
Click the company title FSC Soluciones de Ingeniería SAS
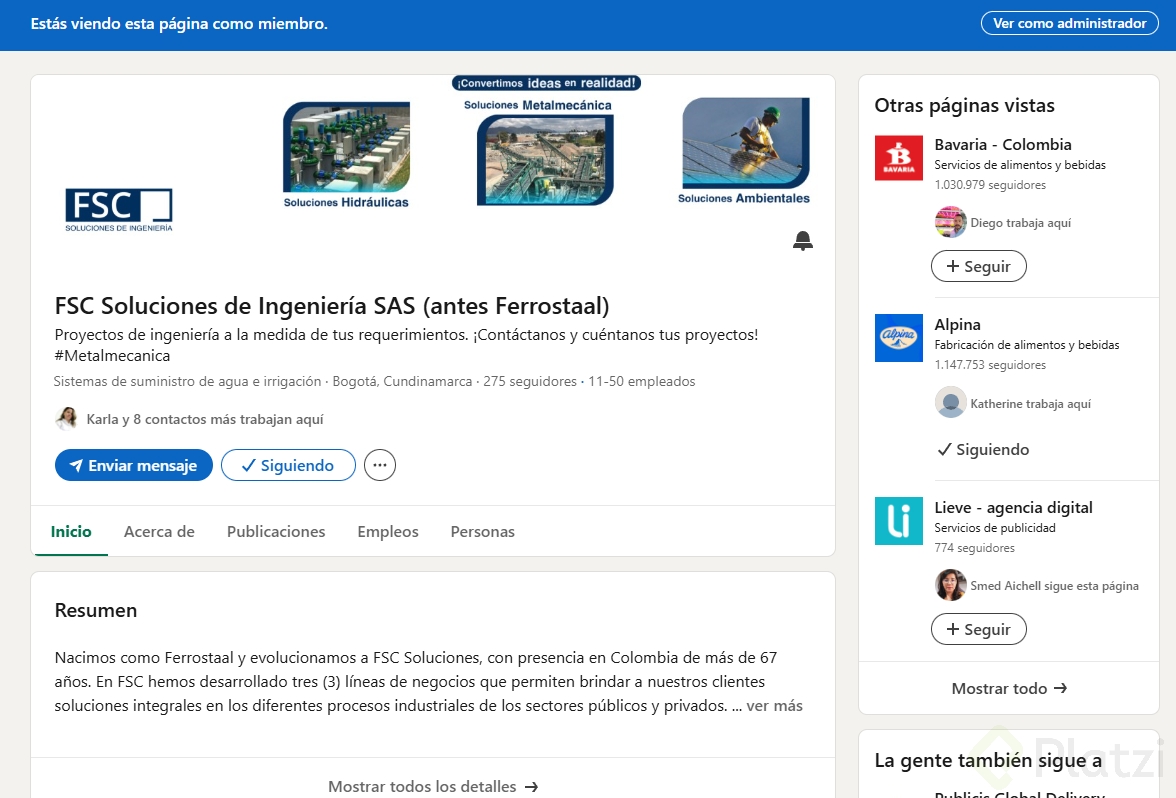coord(332,305)
